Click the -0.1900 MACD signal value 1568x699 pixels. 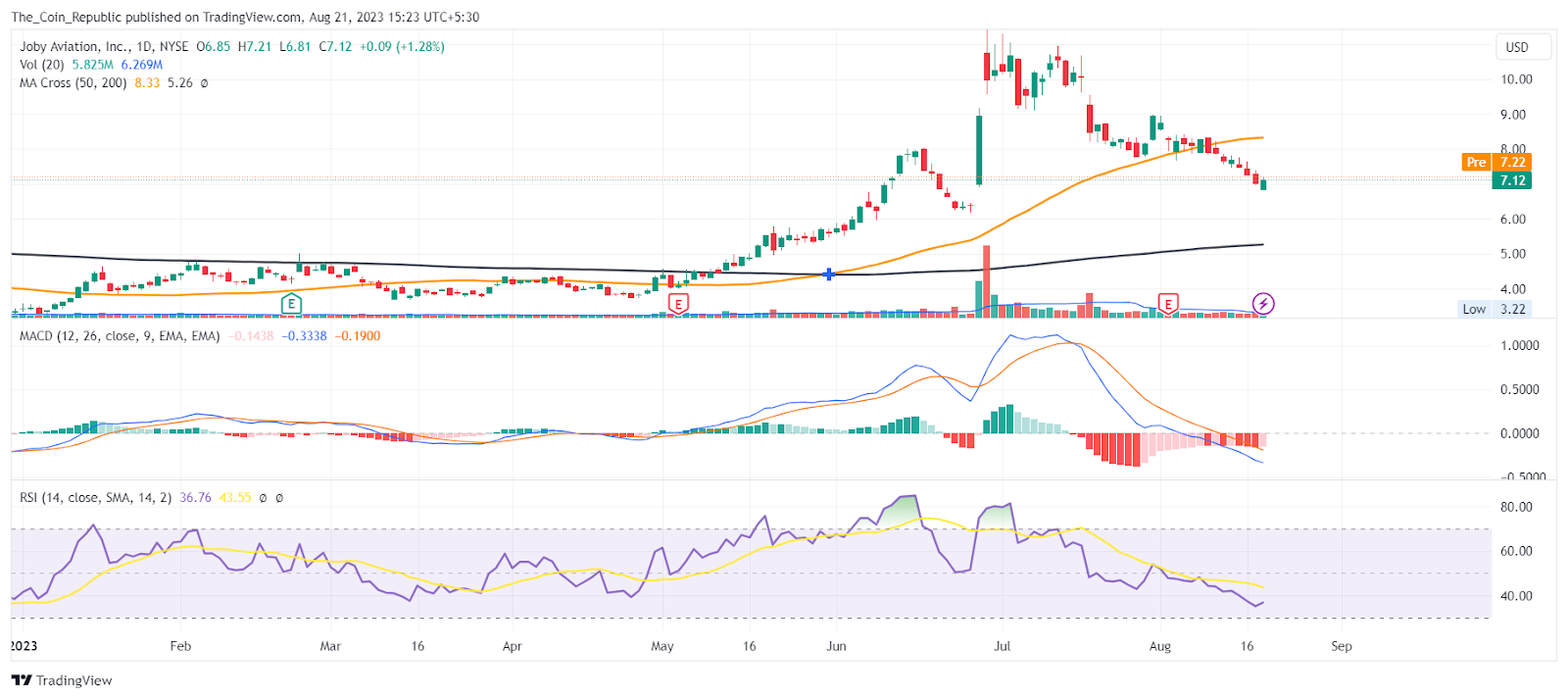pyautogui.click(x=358, y=336)
